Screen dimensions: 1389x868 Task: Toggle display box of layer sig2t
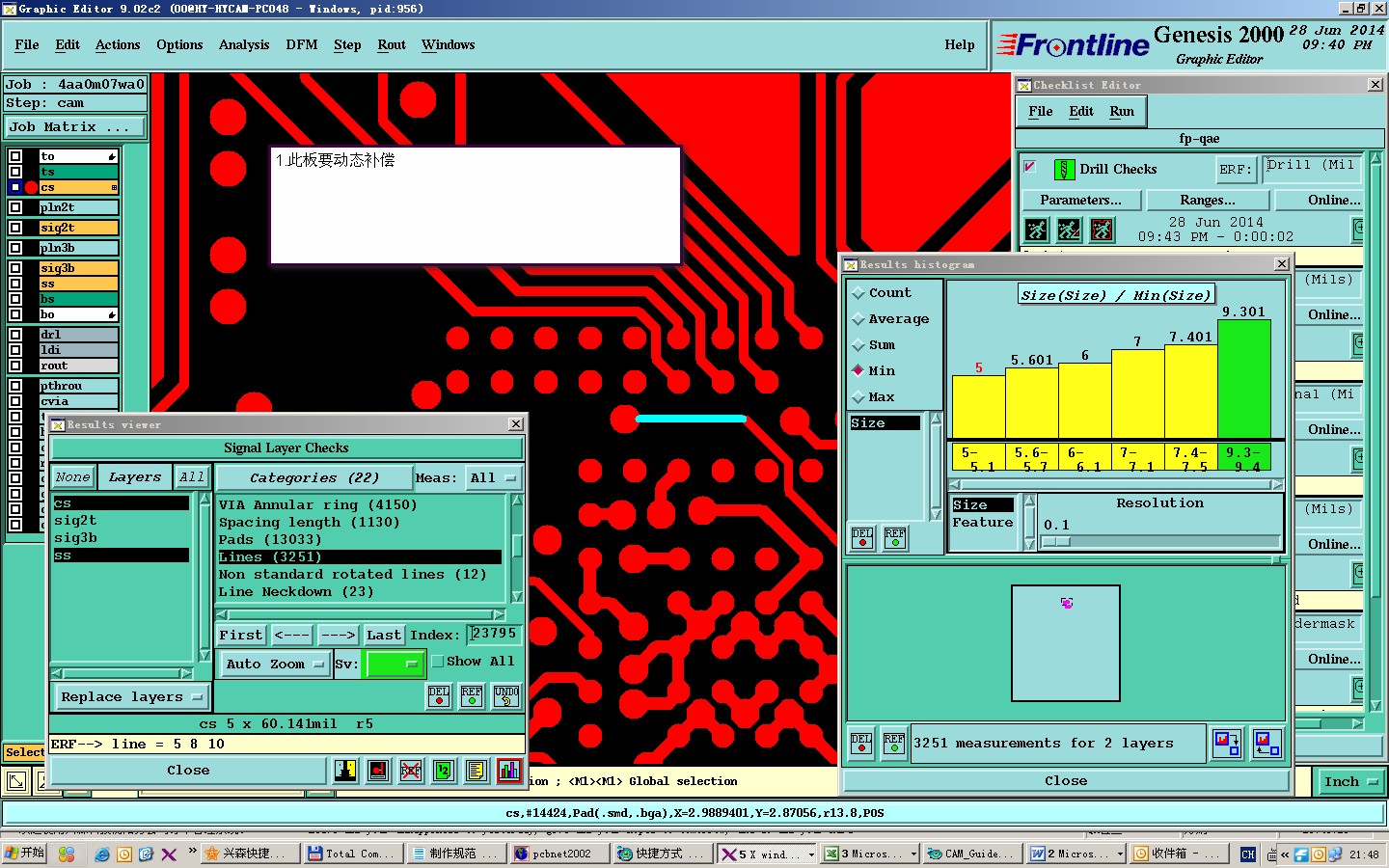(x=15, y=228)
